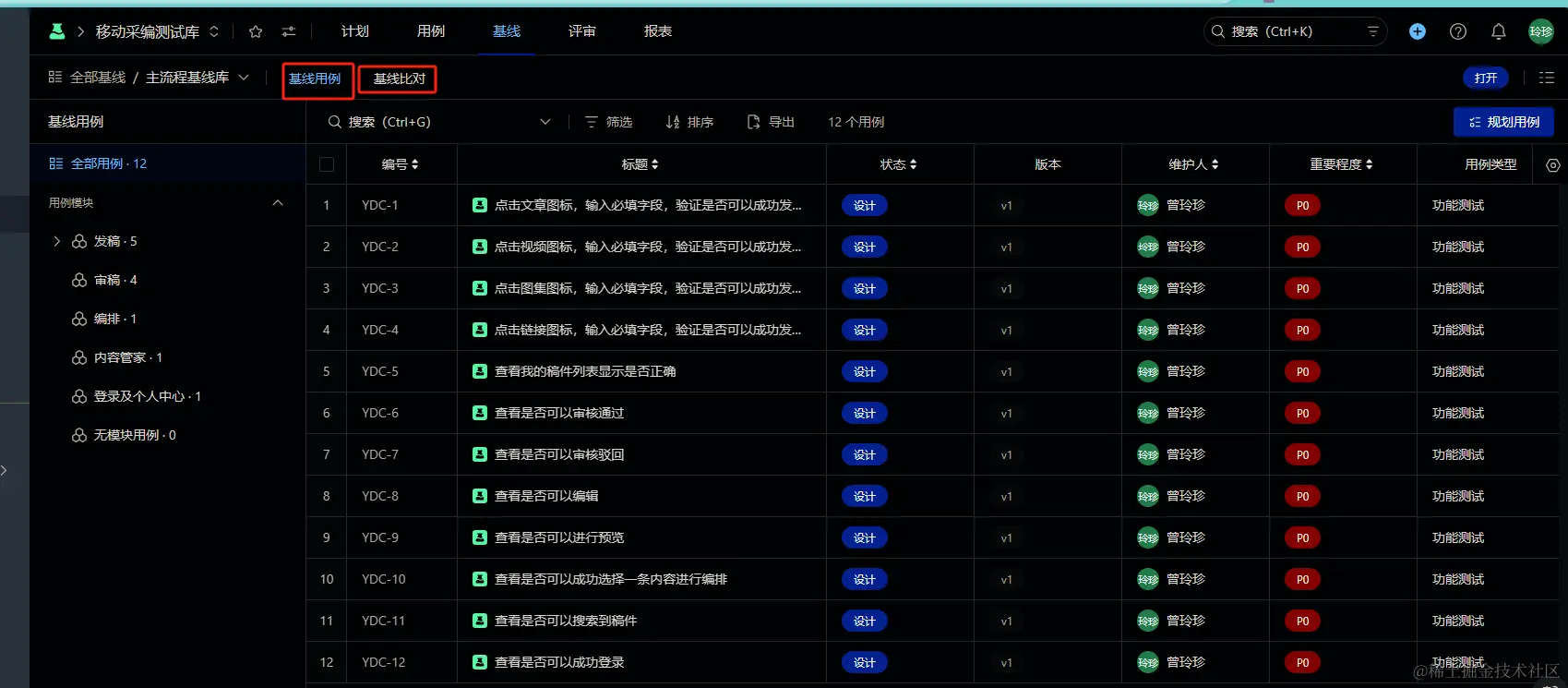The image size is (1568, 688).
Task: Click the YDC-11 case number
Action: pos(383,621)
